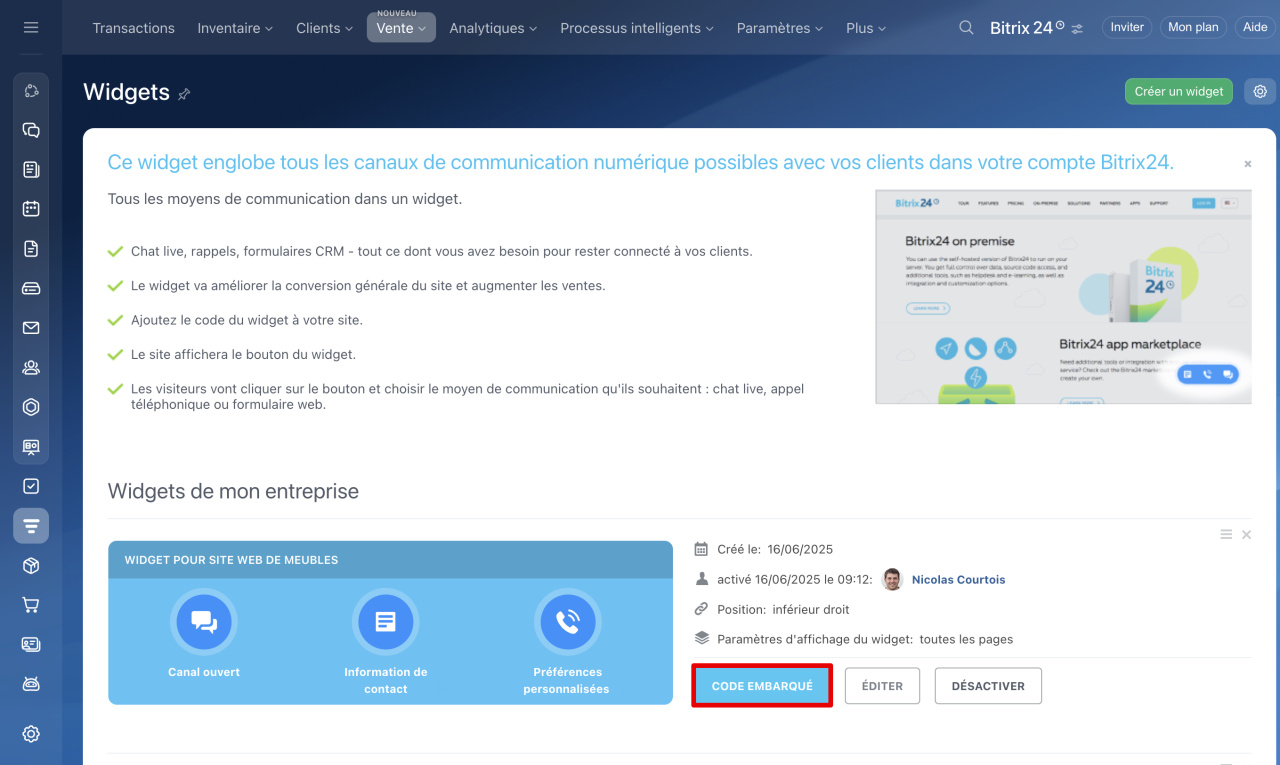Click the Canal ouvert label
The width and height of the screenshot is (1280, 765).
click(x=204, y=672)
